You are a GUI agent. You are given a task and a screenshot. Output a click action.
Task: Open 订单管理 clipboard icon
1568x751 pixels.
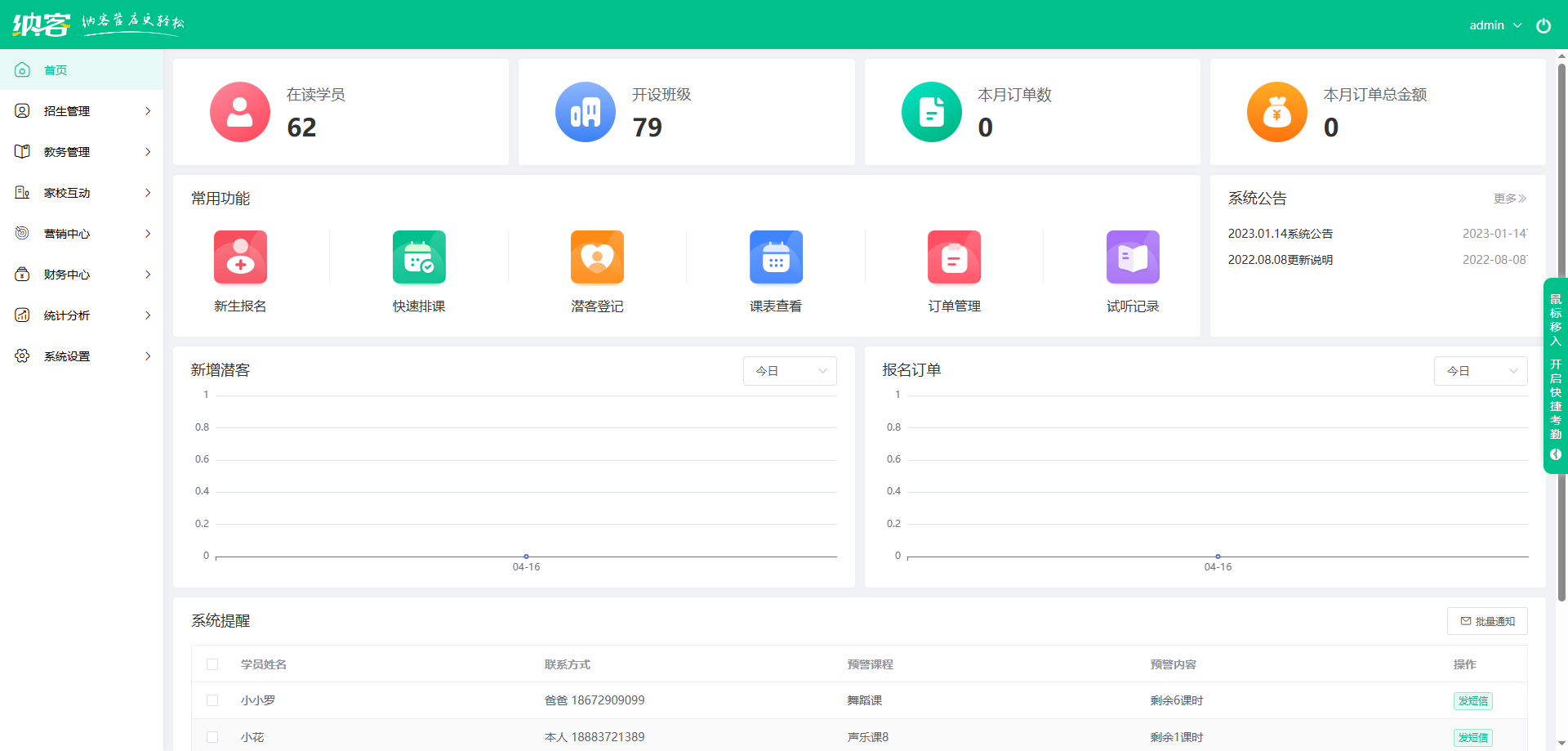coord(954,257)
